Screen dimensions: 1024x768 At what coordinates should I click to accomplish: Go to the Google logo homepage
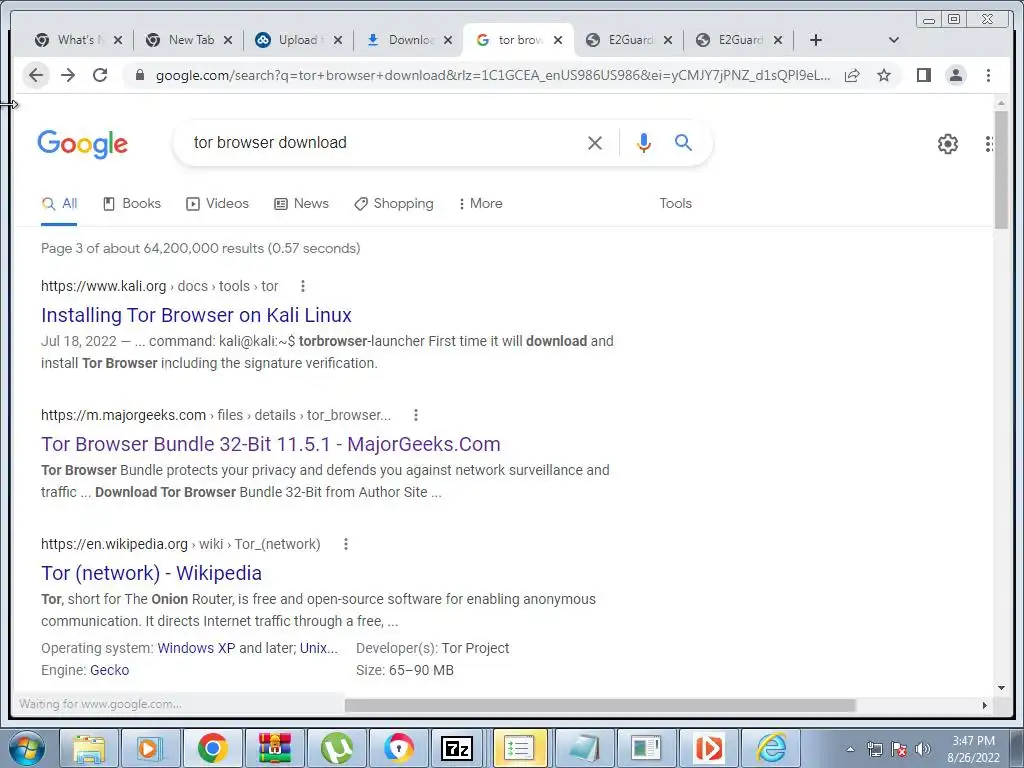pyautogui.click(x=82, y=144)
